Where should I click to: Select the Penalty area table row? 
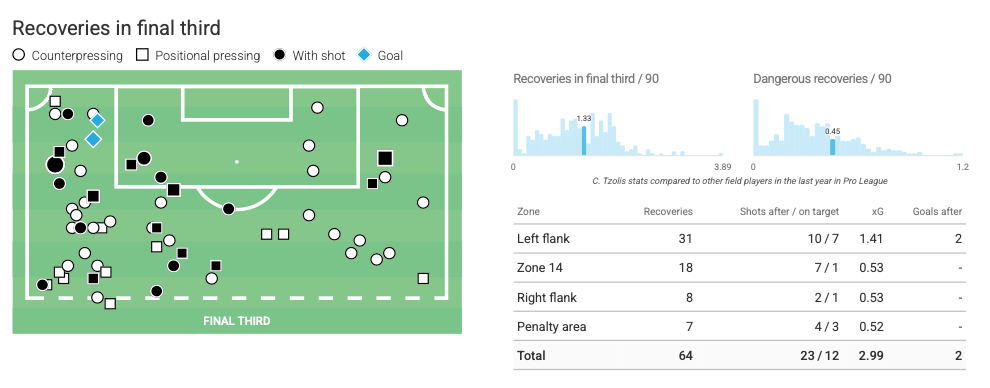point(739,326)
